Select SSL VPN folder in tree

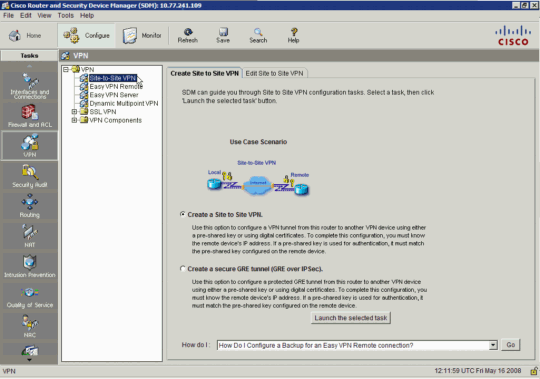click(103, 112)
